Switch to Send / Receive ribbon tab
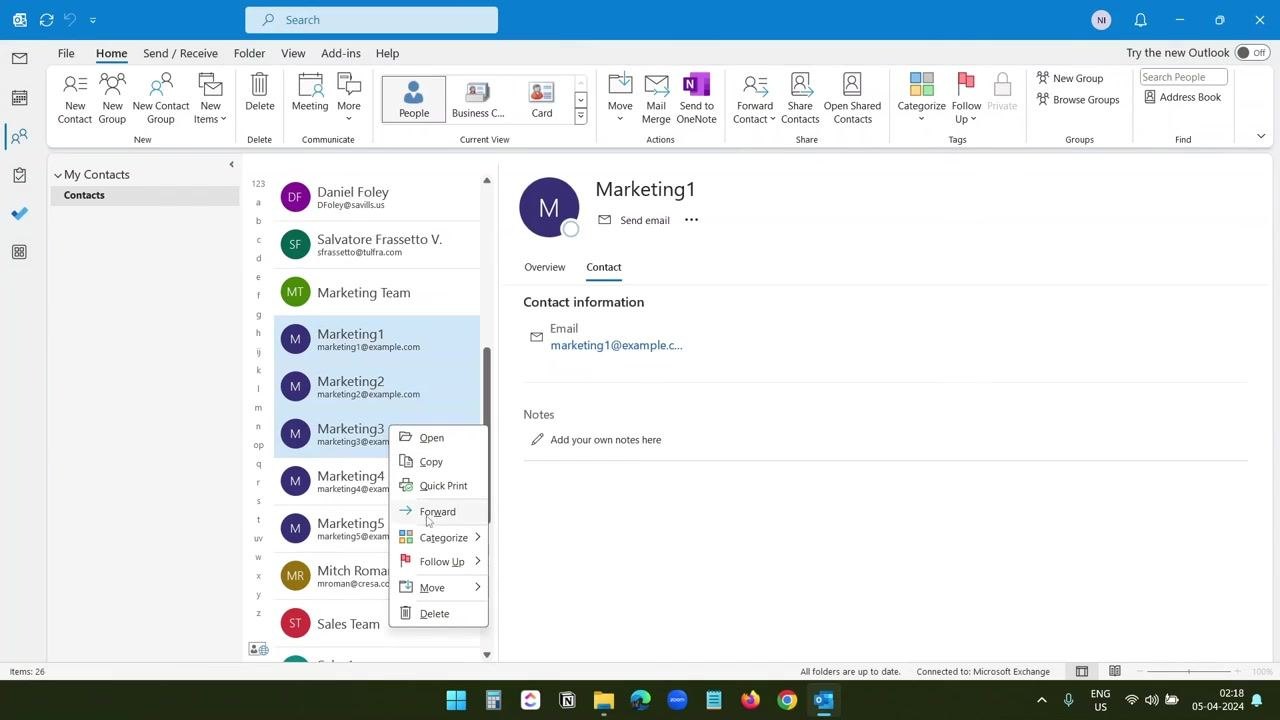The image size is (1280, 720). (x=180, y=53)
